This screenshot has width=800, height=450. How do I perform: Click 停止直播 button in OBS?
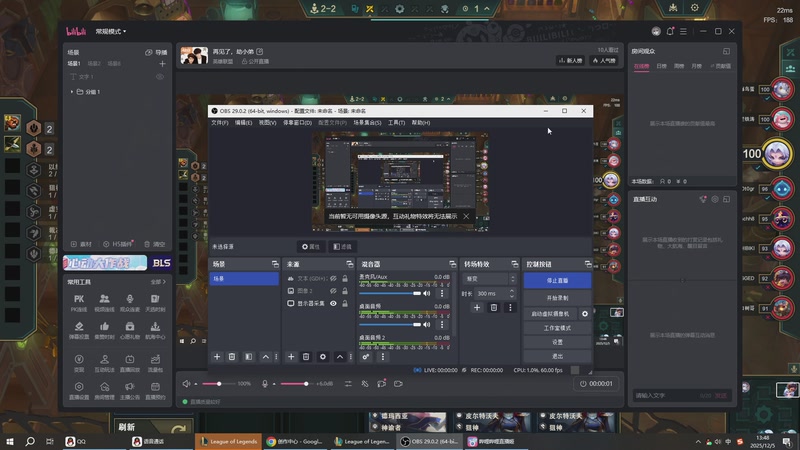(x=557, y=281)
